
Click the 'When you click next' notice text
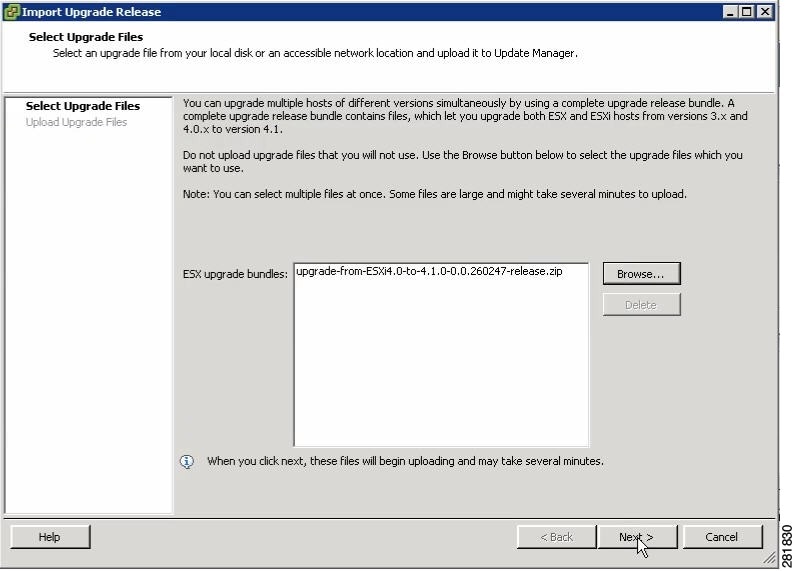(405, 461)
